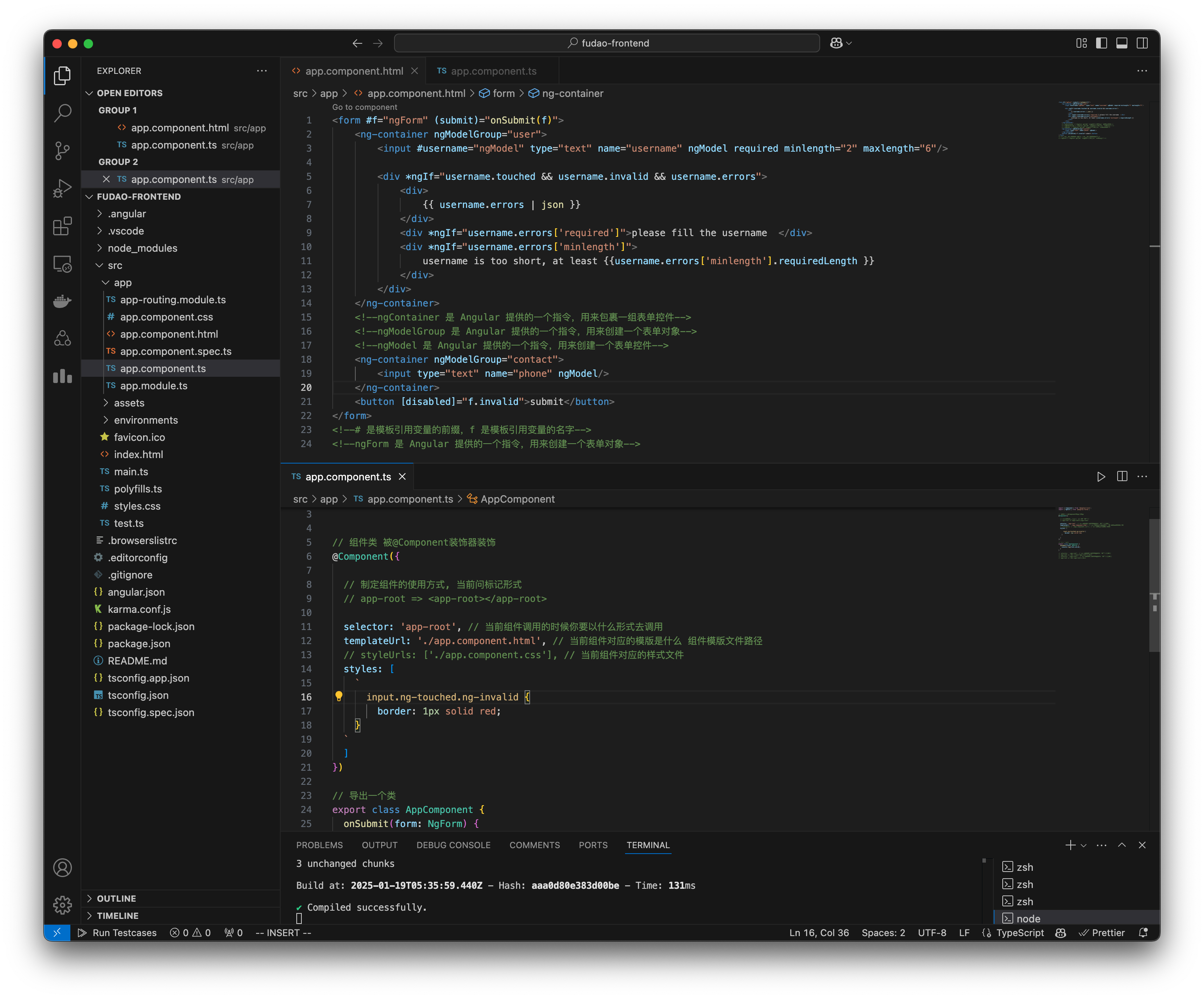Click the Go to component link

[x=365, y=107]
